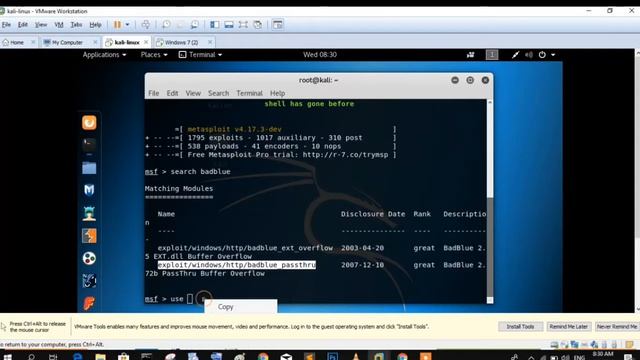Launch Burp Suite from the Kali dock
The image size is (640, 360).
point(89,236)
